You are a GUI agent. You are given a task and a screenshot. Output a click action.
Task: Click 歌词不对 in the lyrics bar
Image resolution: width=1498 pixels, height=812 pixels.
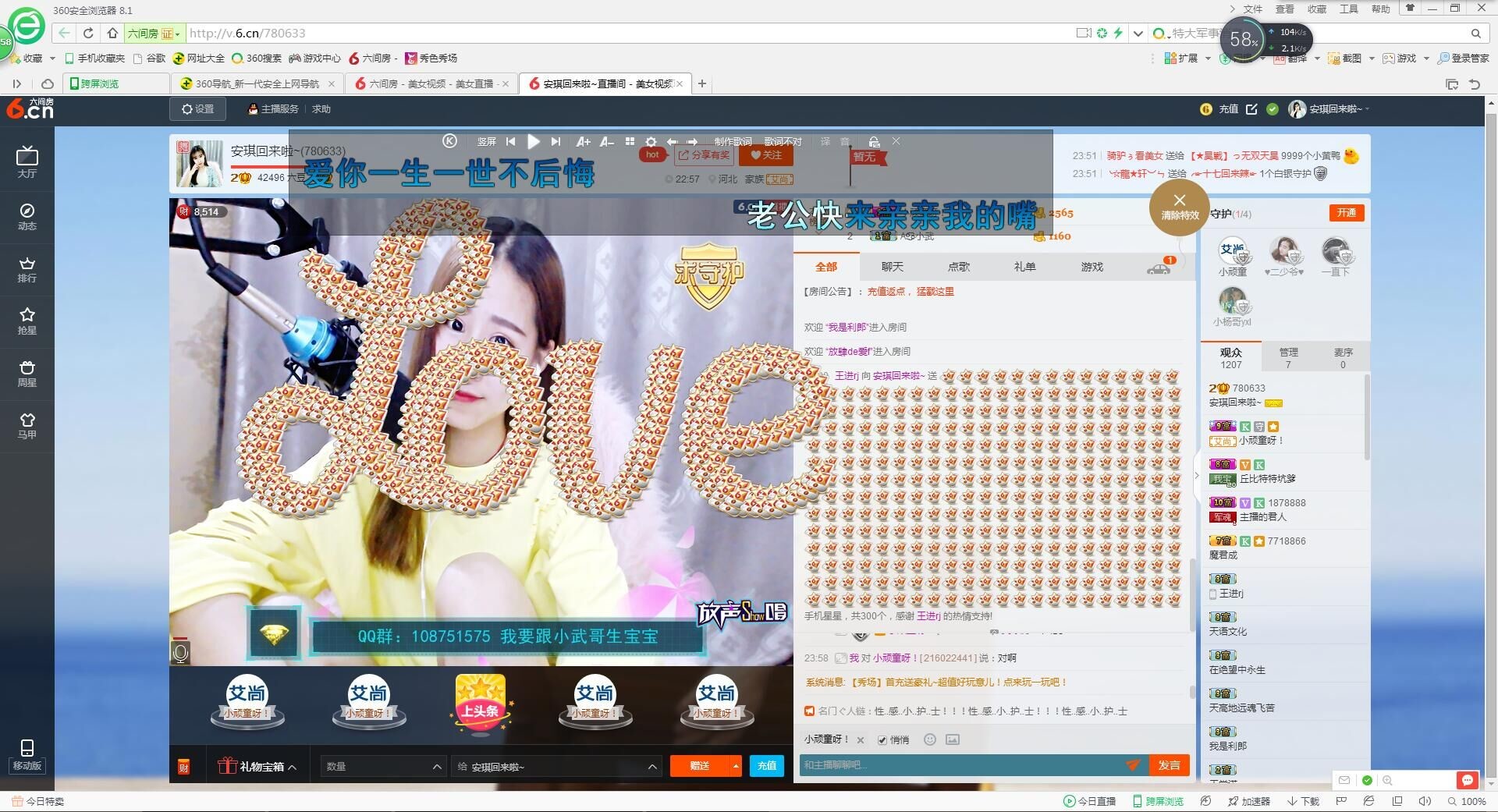point(783,141)
